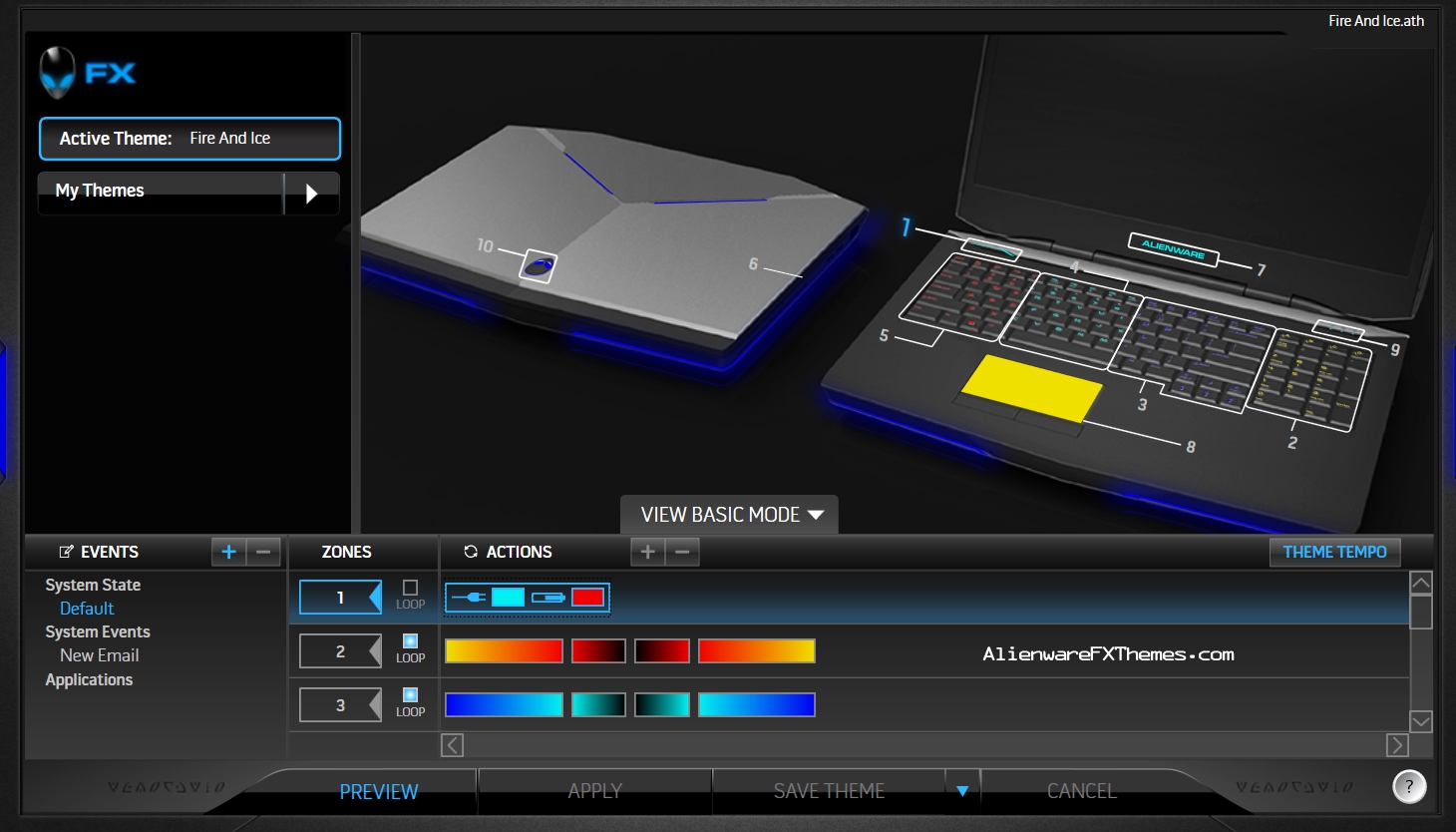Remove an action with the ACTIONS minus button

pyautogui.click(x=682, y=552)
